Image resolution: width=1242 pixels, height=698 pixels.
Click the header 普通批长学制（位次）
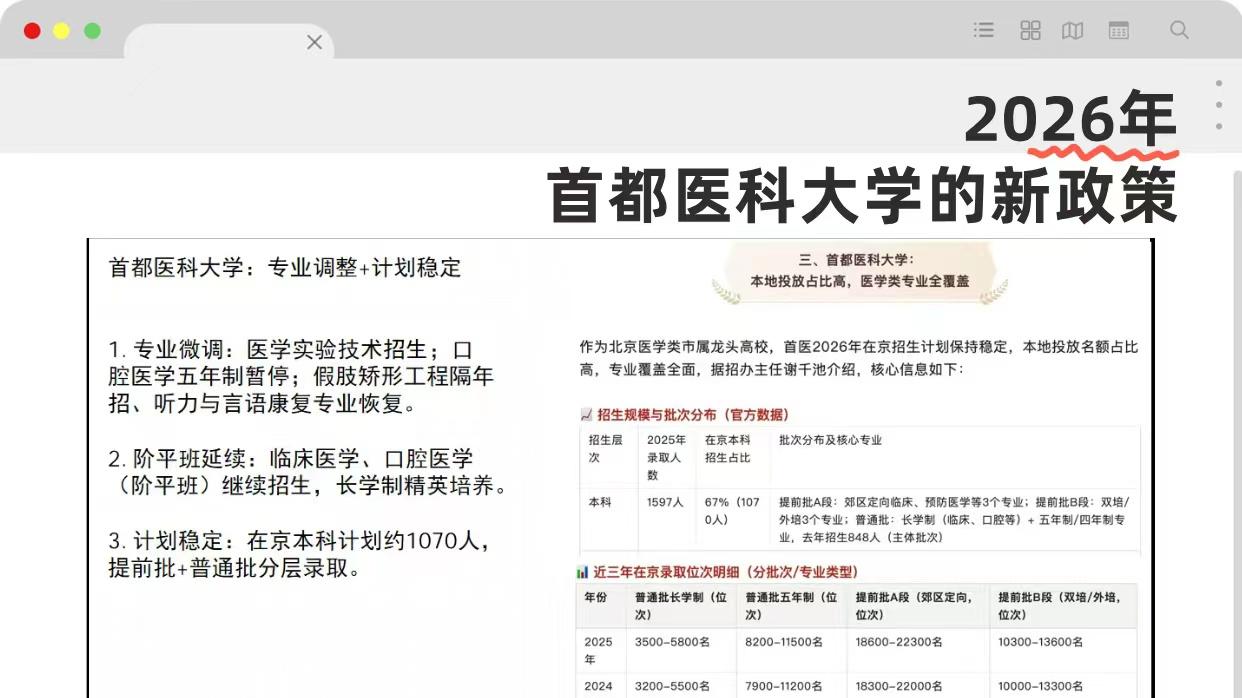click(x=681, y=605)
